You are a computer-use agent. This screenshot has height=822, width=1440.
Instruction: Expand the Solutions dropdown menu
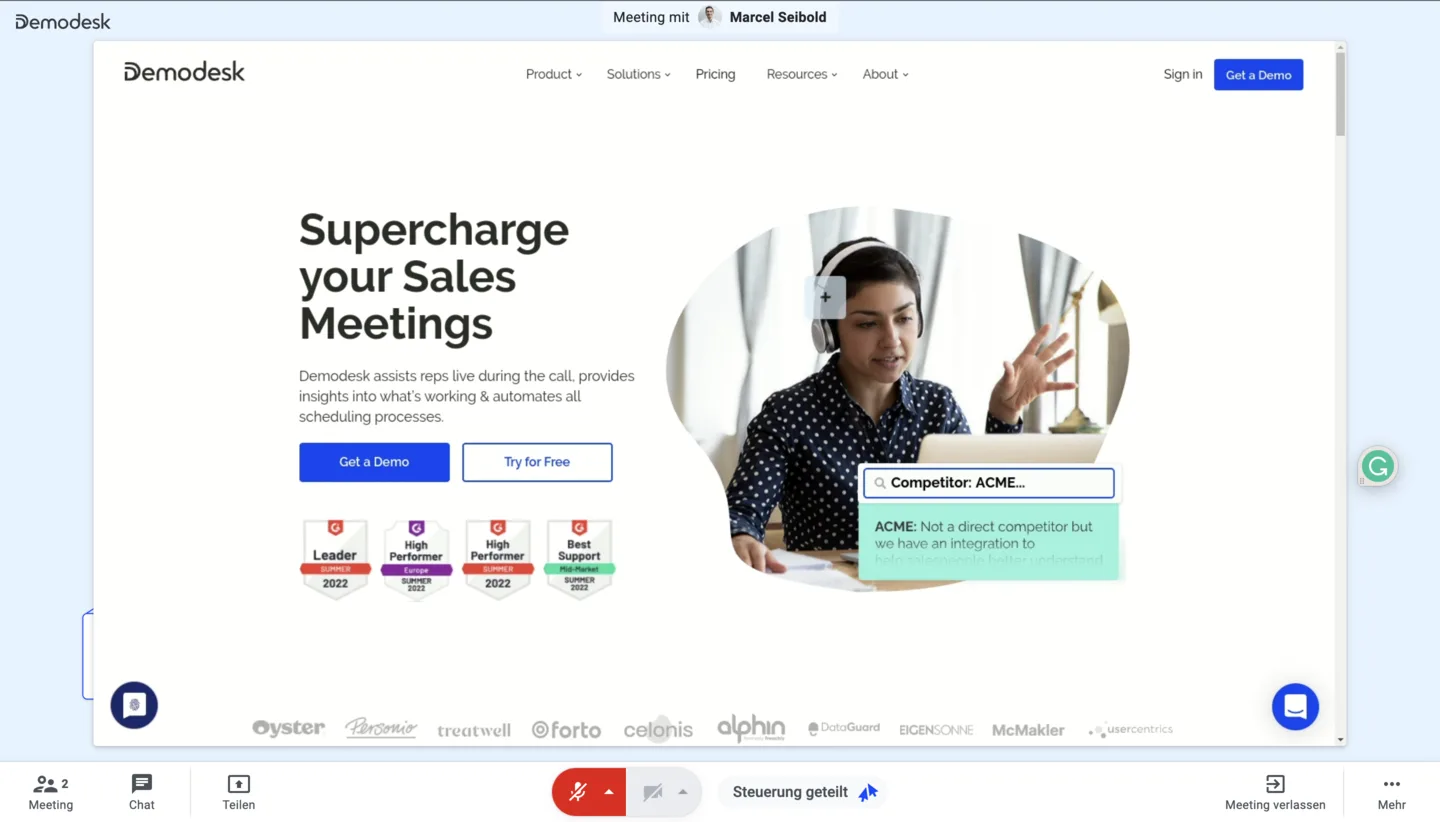click(x=638, y=74)
